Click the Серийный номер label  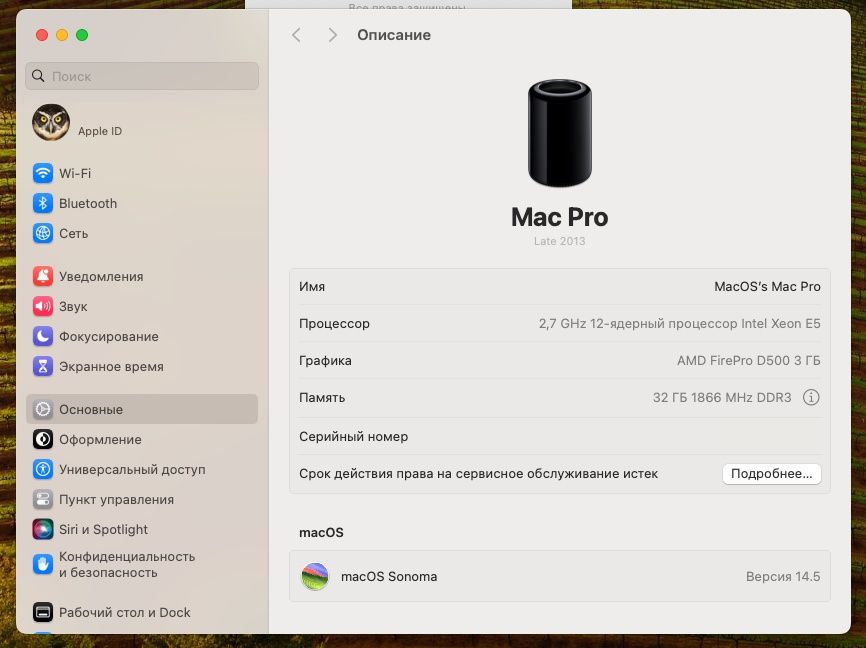click(x=353, y=437)
